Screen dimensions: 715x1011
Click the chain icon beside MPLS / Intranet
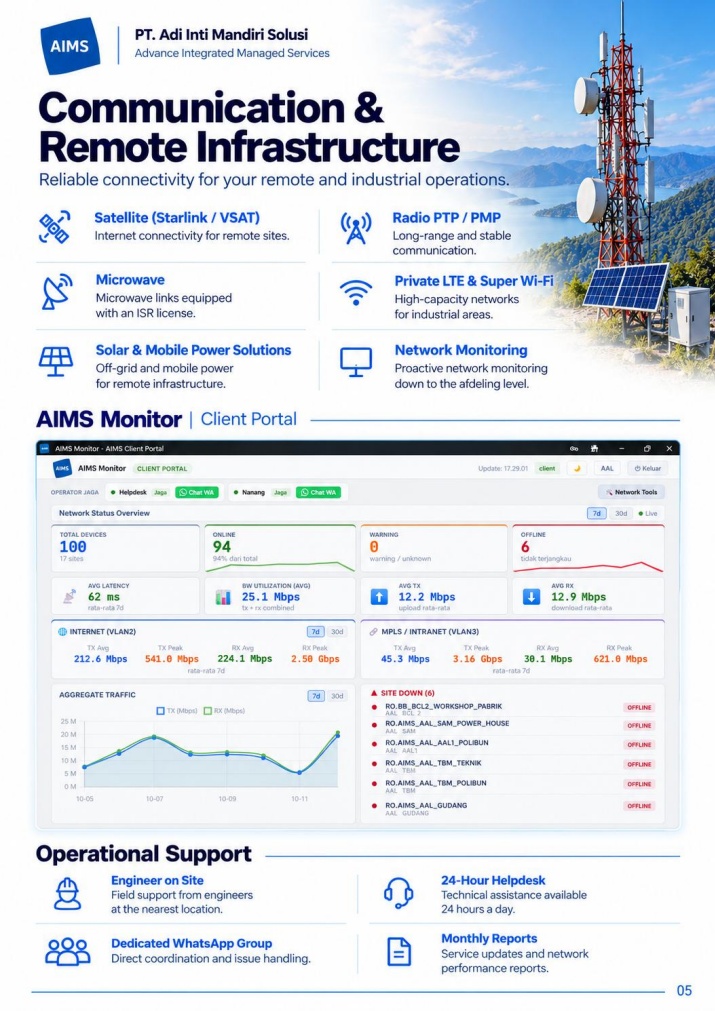[373, 632]
